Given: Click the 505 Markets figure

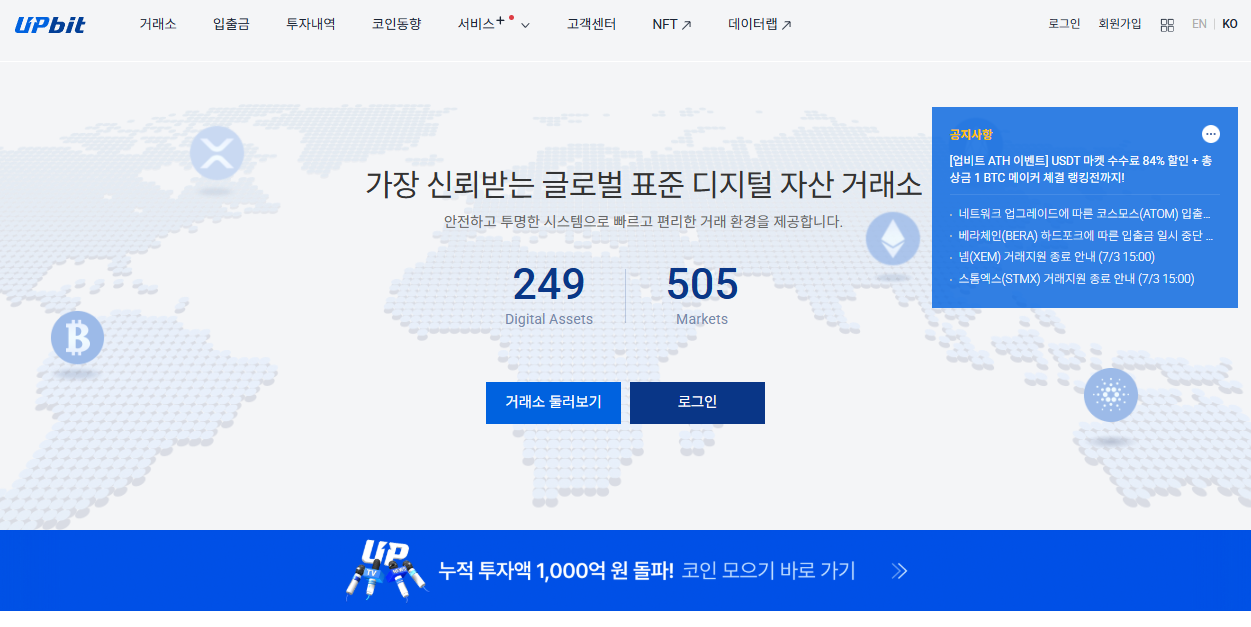Looking at the screenshot, I should point(702,296).
